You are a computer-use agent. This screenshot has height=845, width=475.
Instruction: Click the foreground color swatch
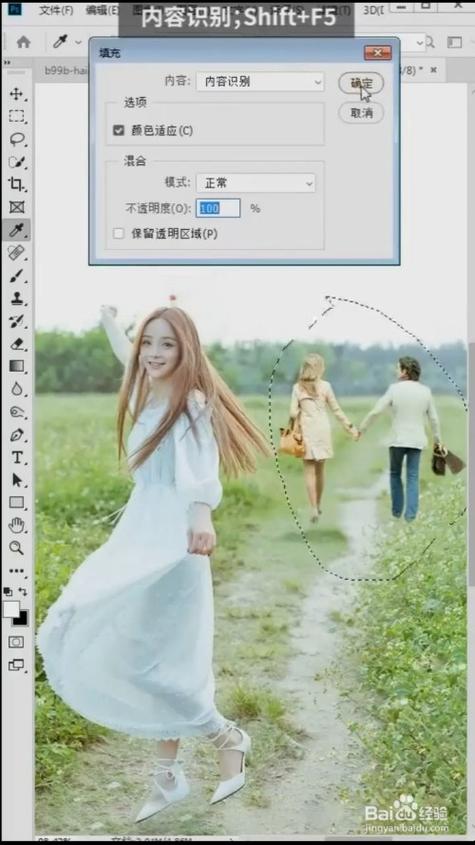[11, 609]
